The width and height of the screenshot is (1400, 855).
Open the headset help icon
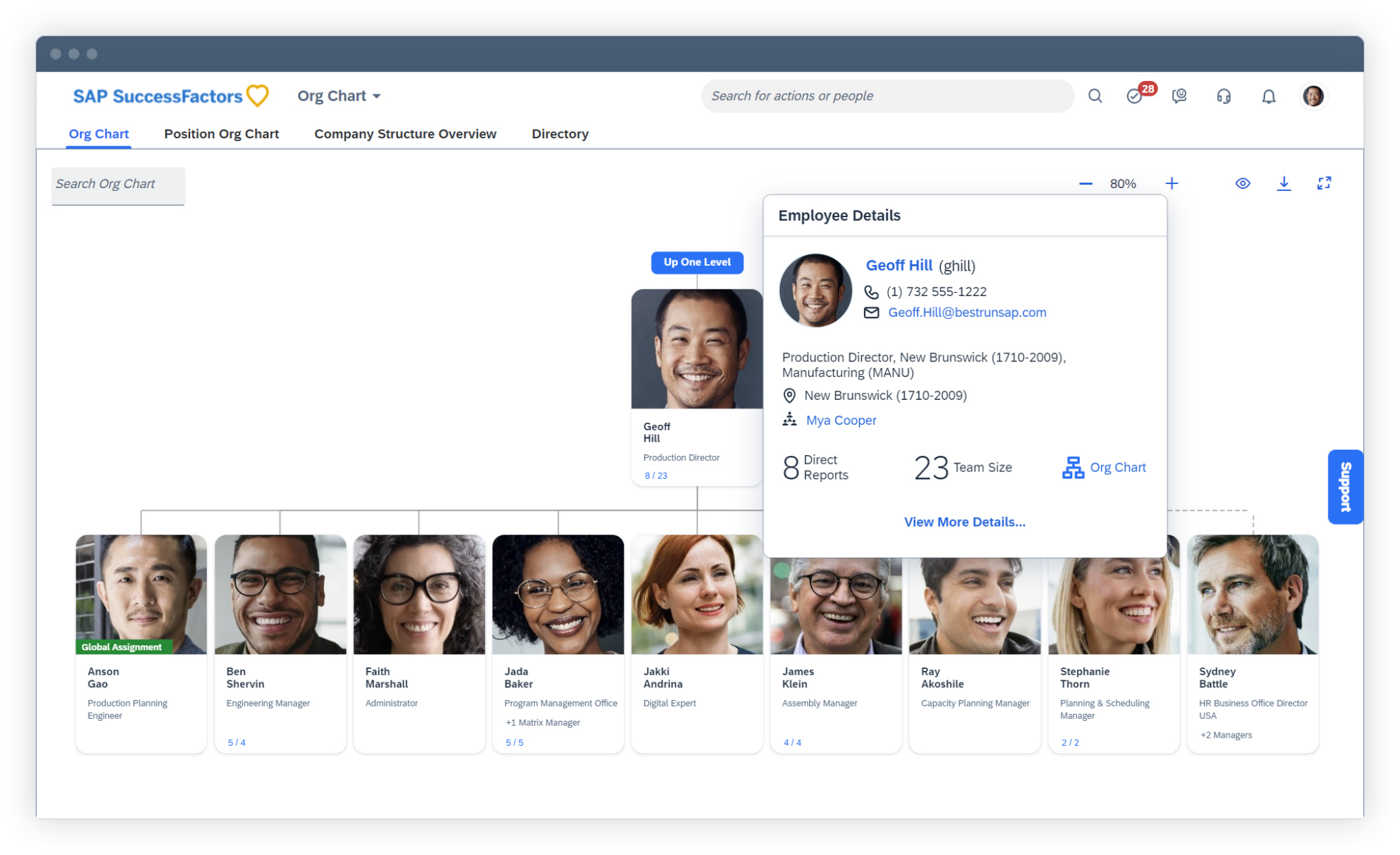pyautogui.click(x=1223, y=96)
